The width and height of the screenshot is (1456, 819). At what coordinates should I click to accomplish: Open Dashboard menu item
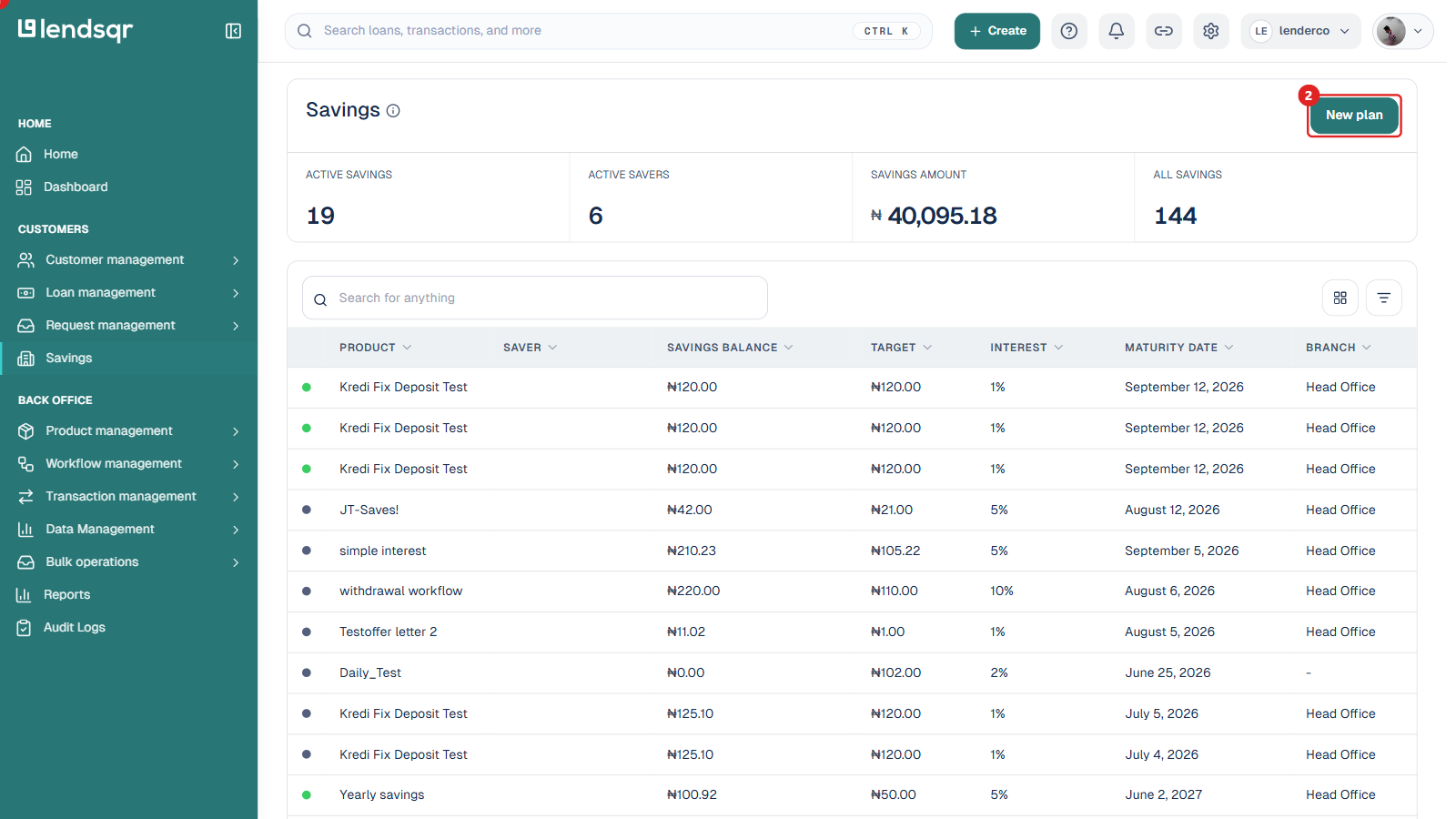pyautogui.click(x=128, y=187)
